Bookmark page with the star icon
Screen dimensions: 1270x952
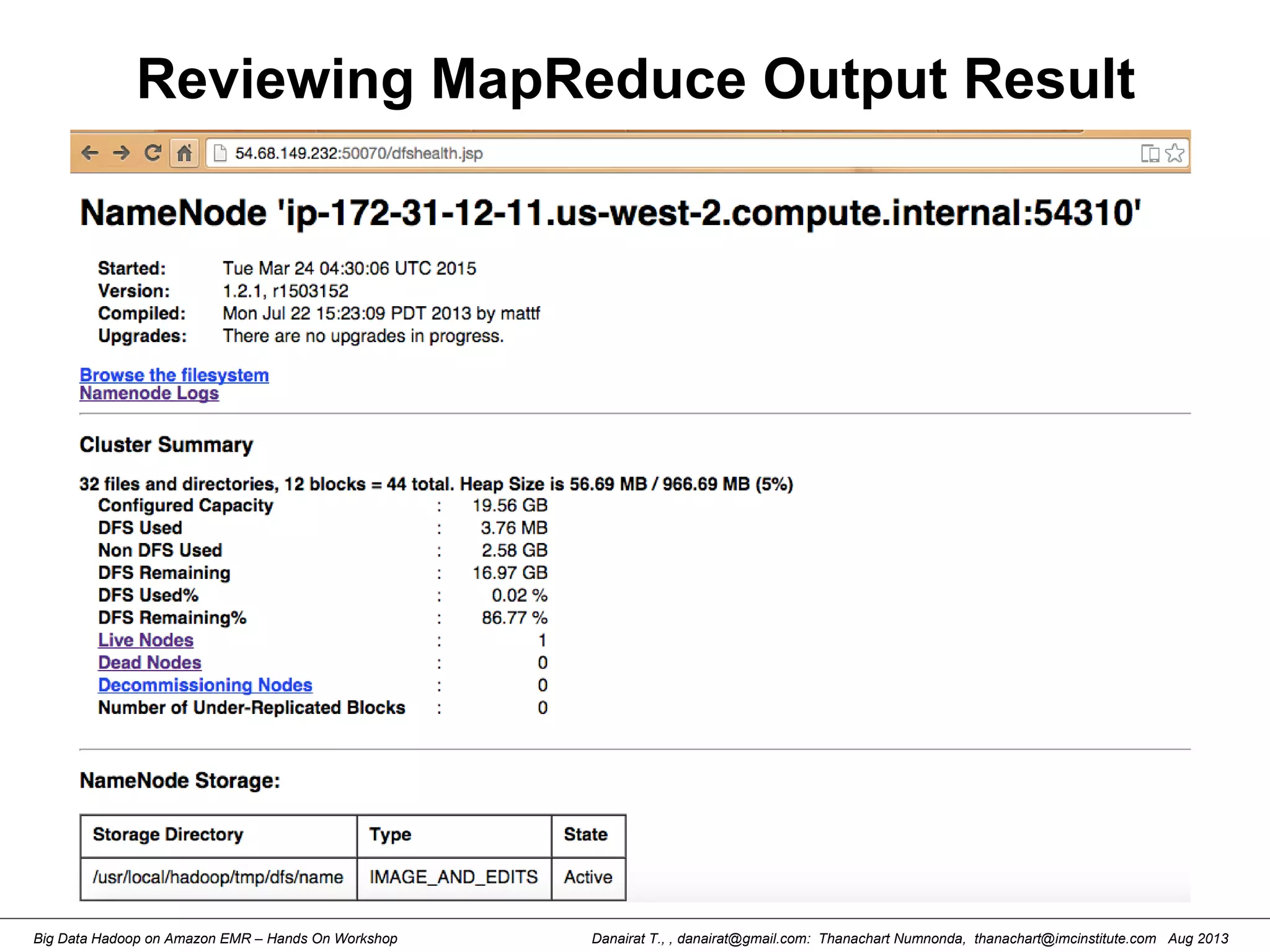tap(1175, 152)
